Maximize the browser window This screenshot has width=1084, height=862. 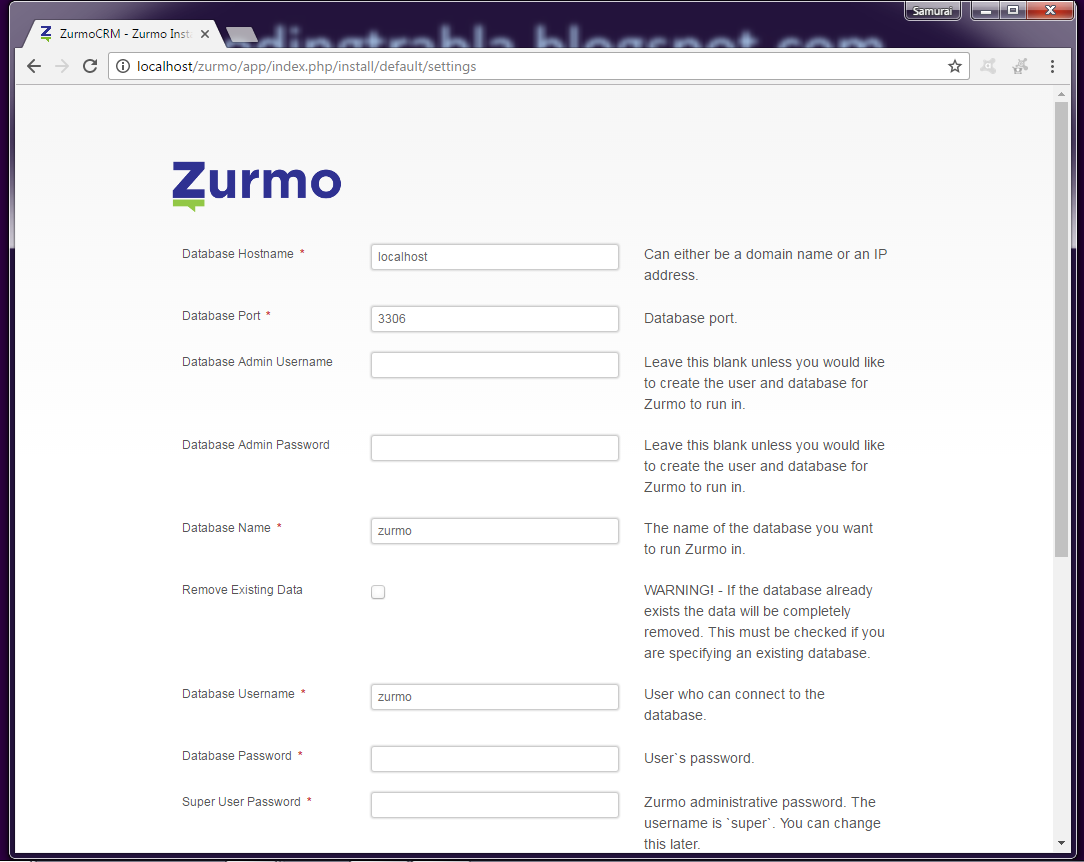[x=1013, y=10]
